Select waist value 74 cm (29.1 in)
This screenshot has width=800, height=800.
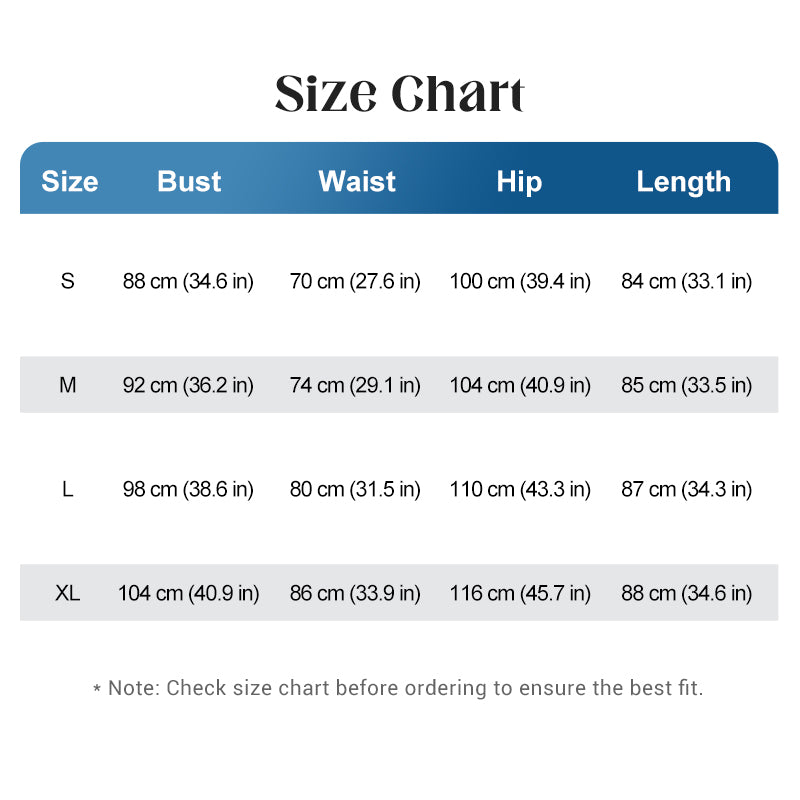[x=355, y=386]
